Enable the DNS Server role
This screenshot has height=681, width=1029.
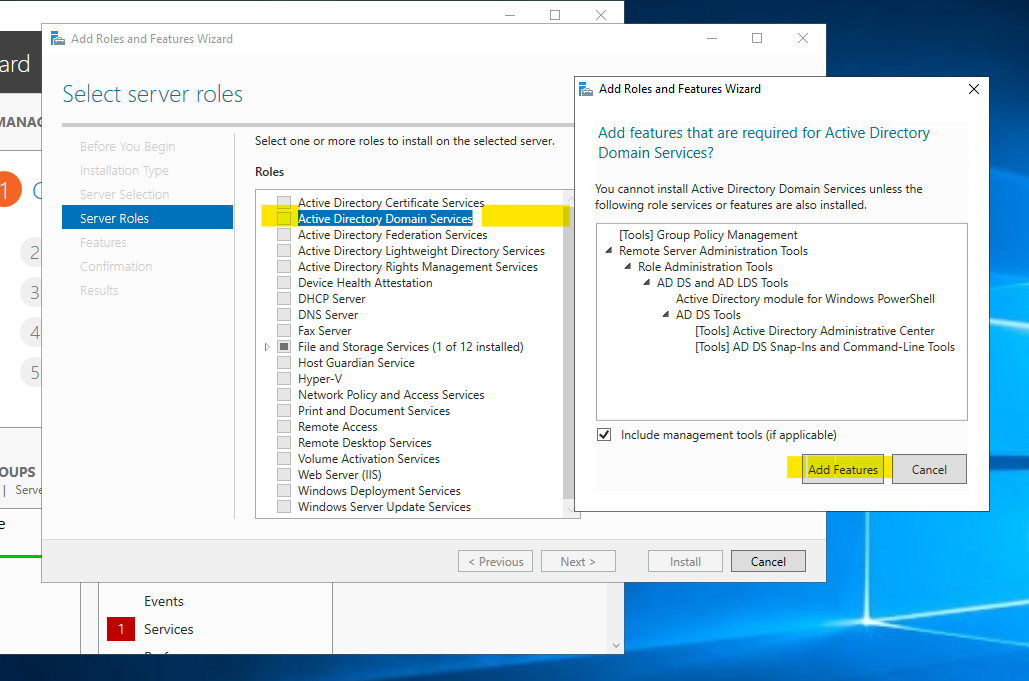[x=284, y=314]
